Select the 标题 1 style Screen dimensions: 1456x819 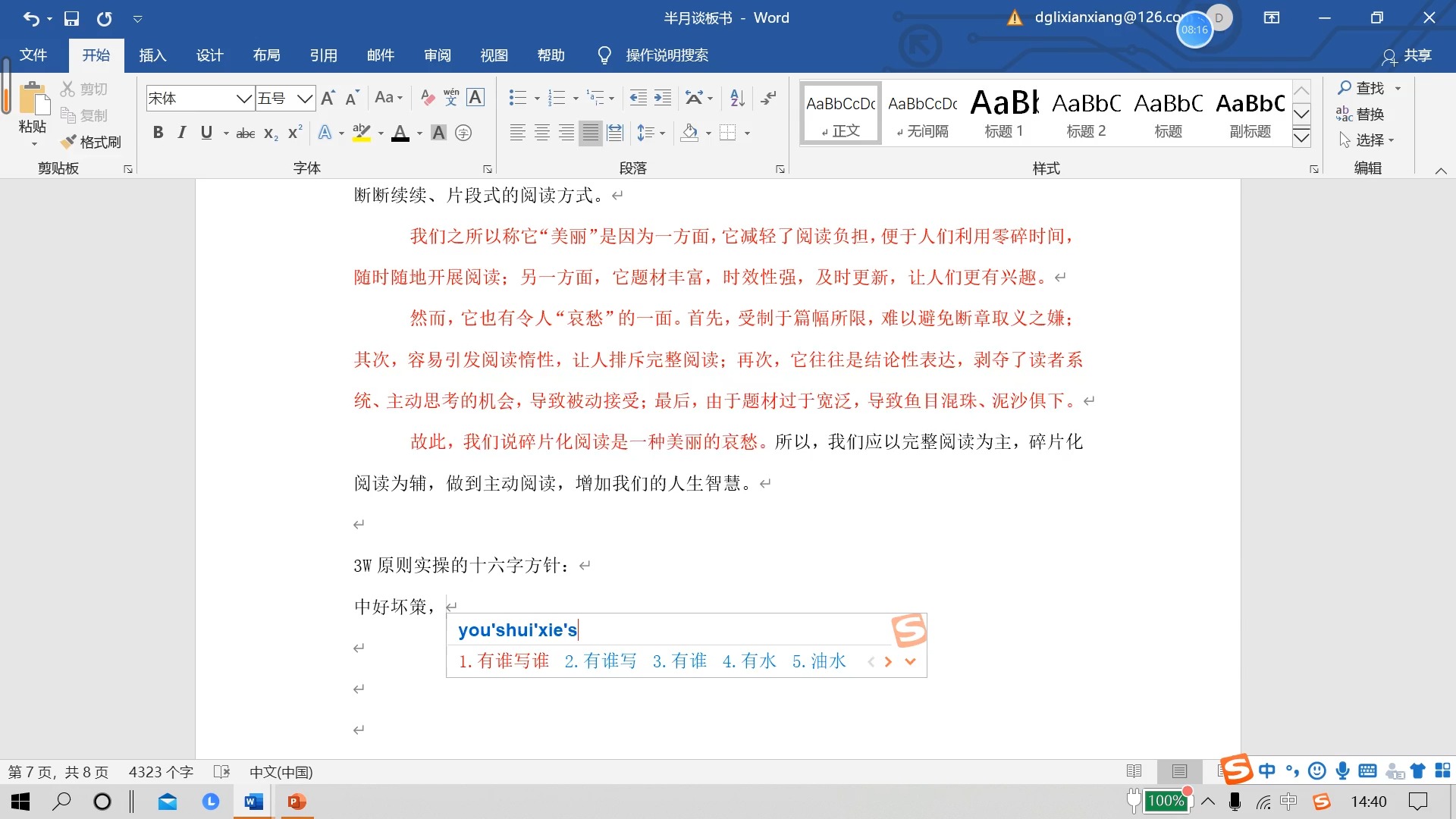click(x=1004, y=114)
